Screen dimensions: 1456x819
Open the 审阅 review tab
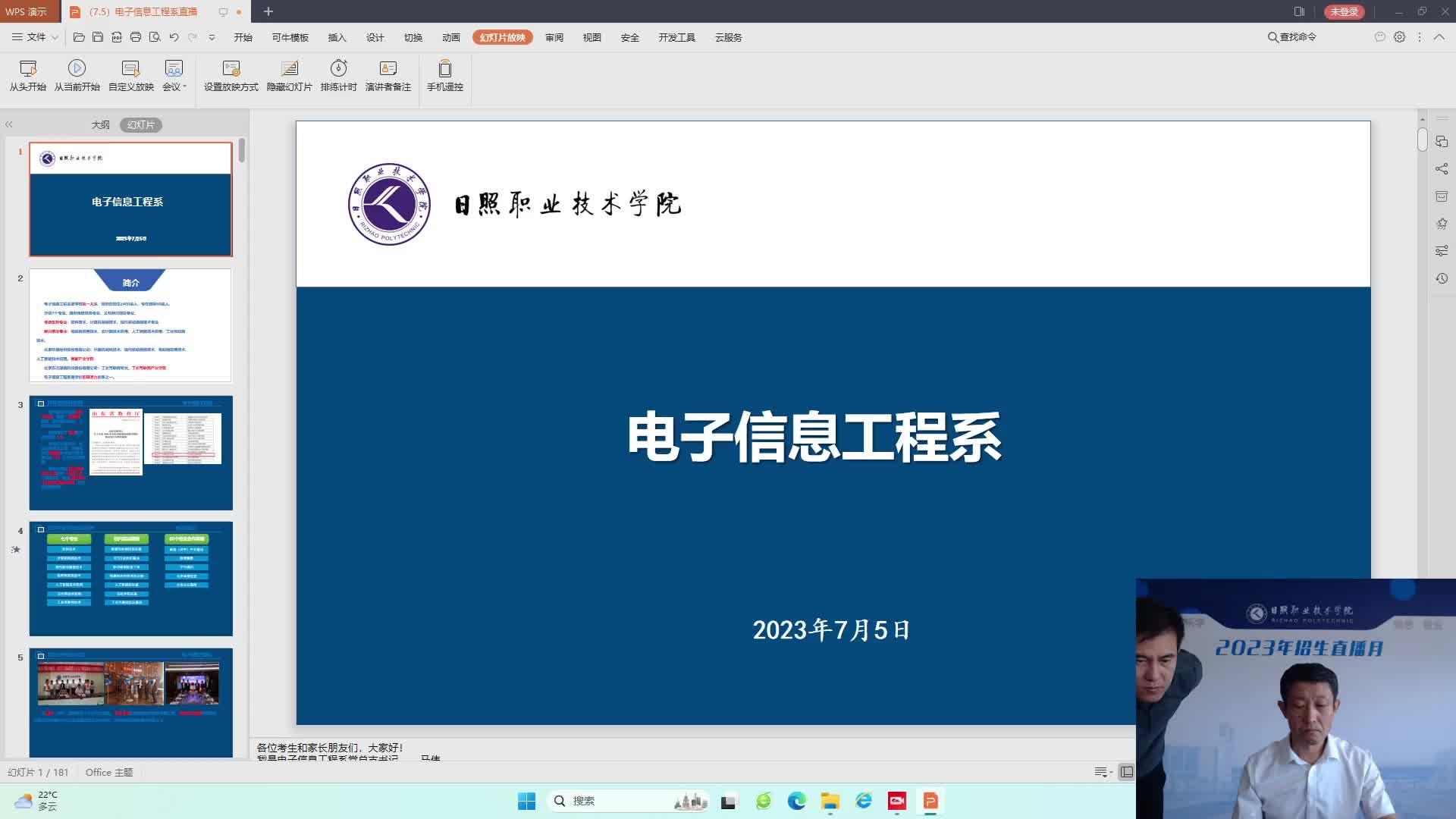(554, 37)
